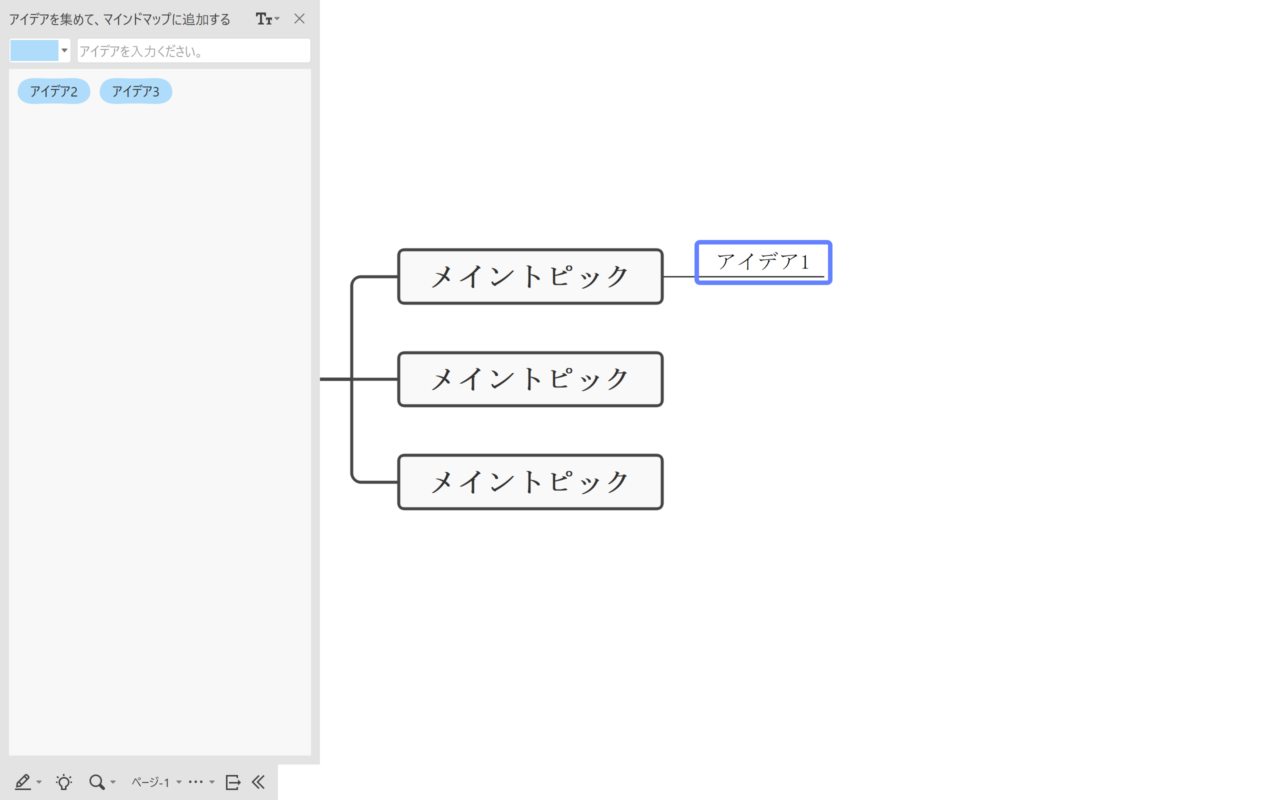
Task: Select the middle メイントピック node
Action: [530, 379]
